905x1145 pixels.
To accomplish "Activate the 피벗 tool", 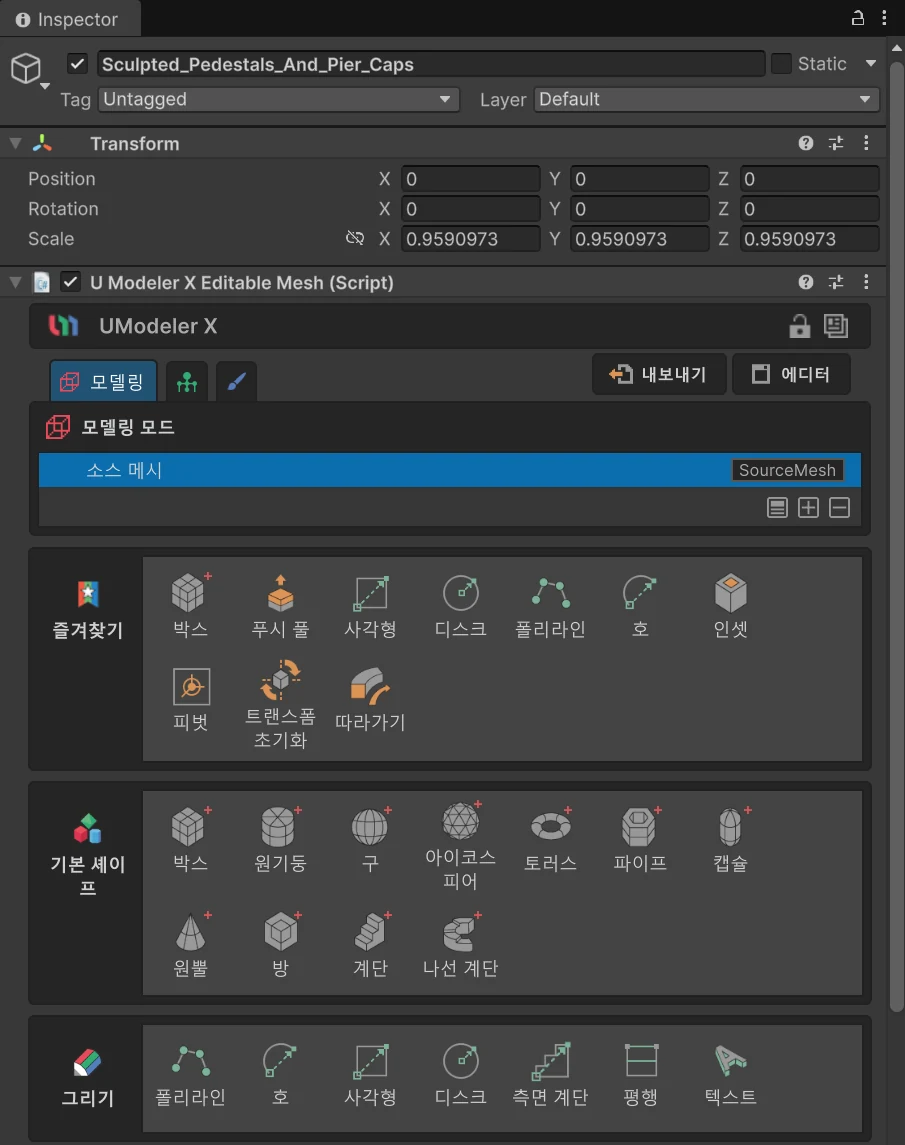I will tap(191, 700).
